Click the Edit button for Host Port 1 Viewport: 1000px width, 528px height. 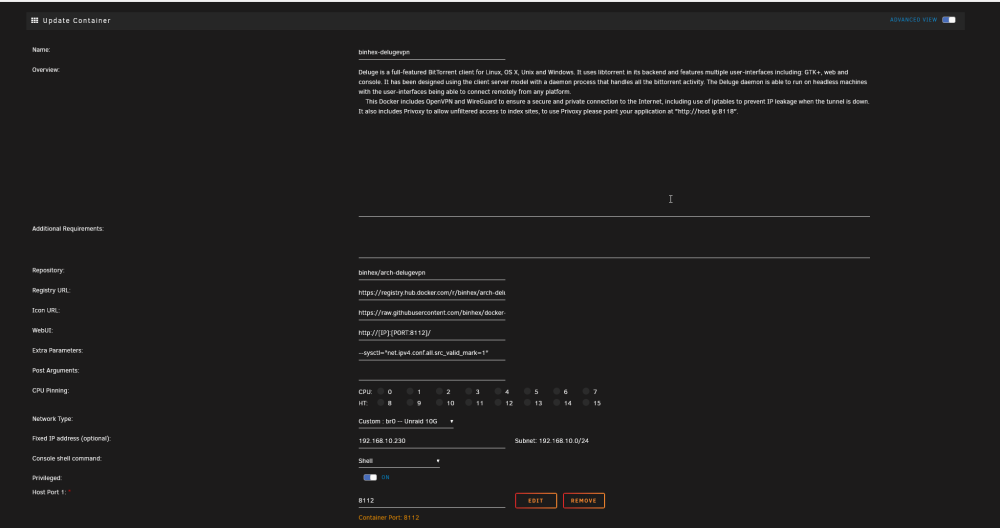536,501
